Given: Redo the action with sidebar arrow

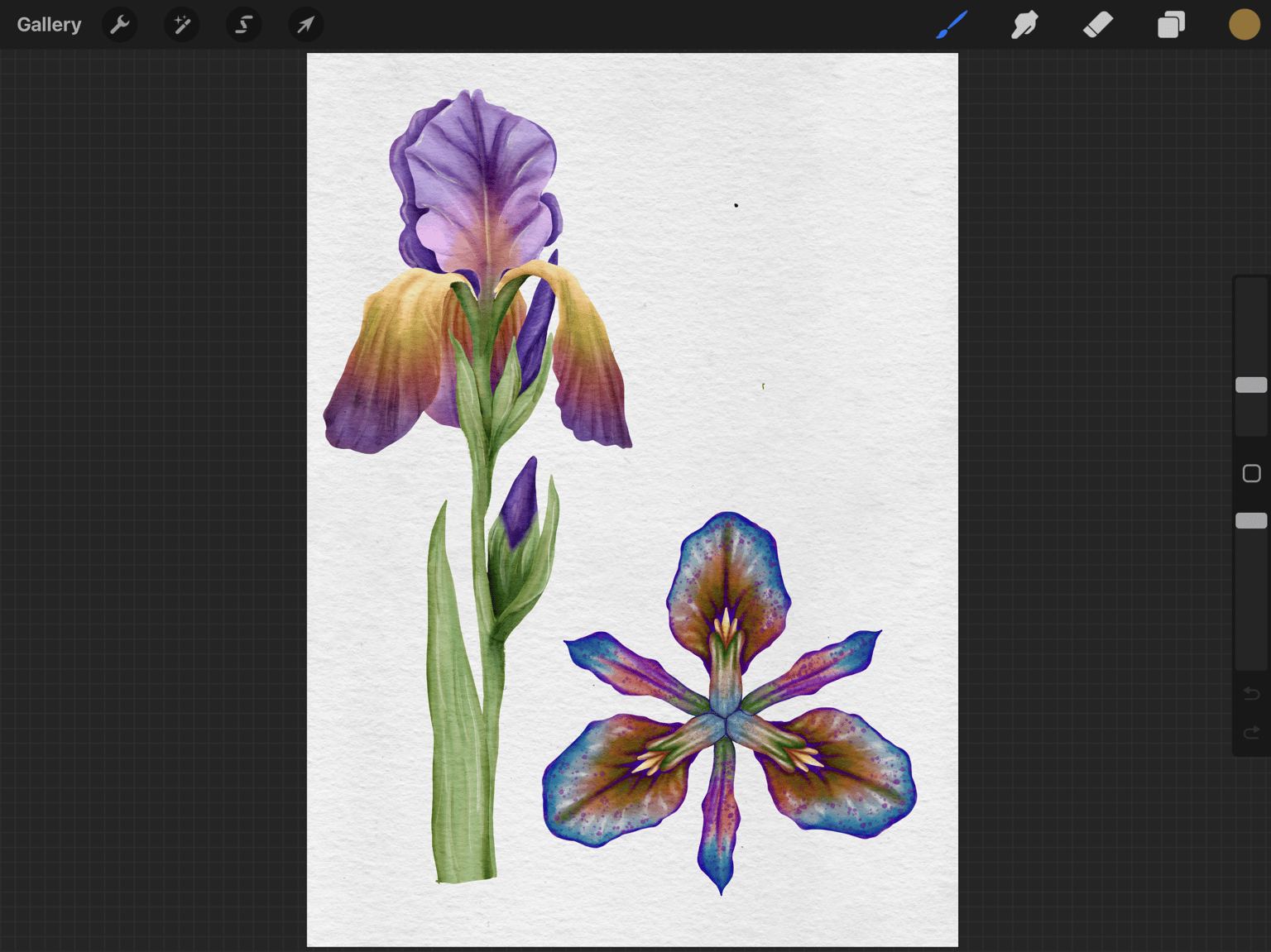Looking at the screenshot, I should [1251, 732].
